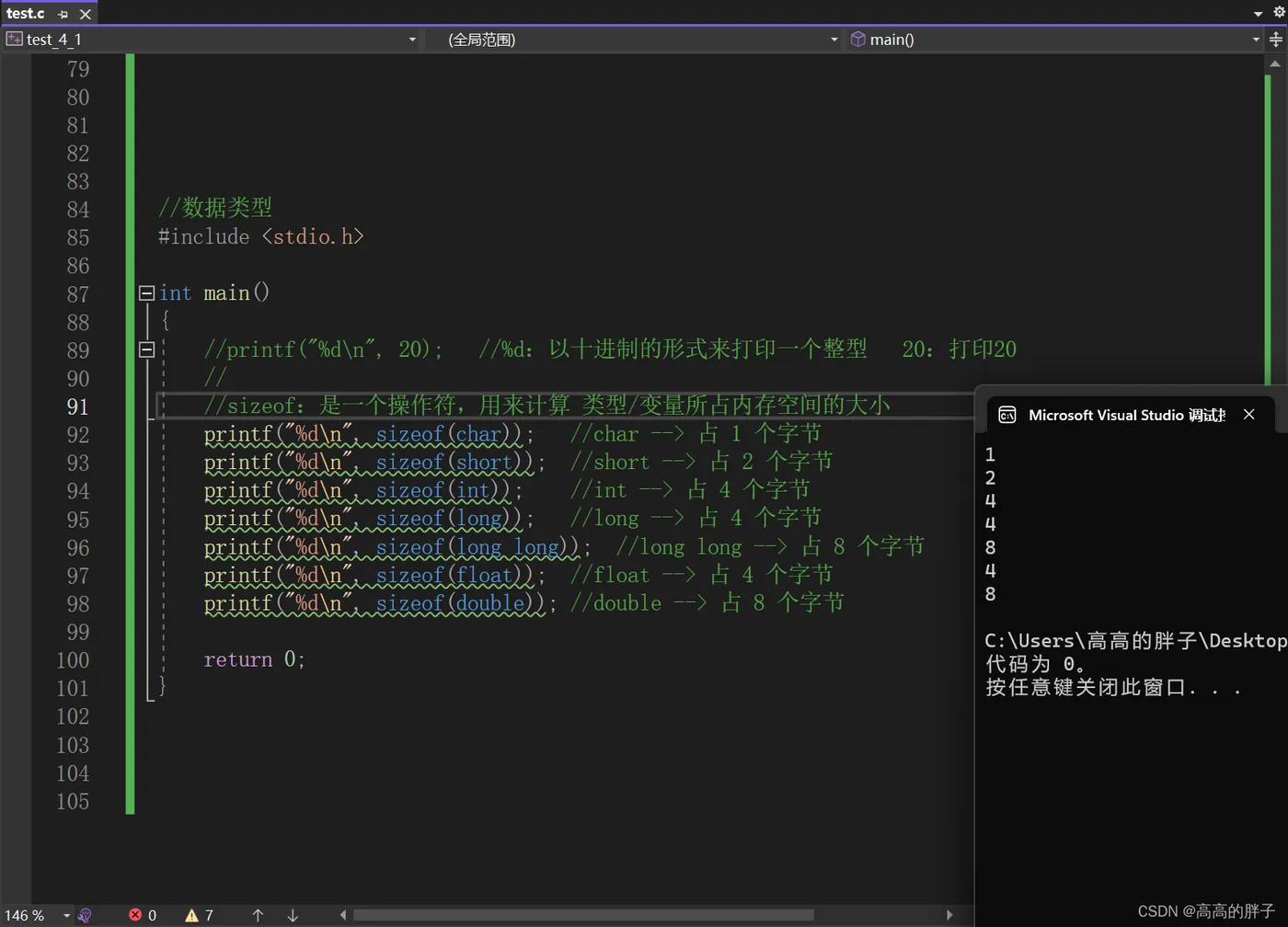Image resolution: width=1288 pixels, height=927 pixels.
Task: Open the 146 % zoom level dropdown
Action: [66, 915]
